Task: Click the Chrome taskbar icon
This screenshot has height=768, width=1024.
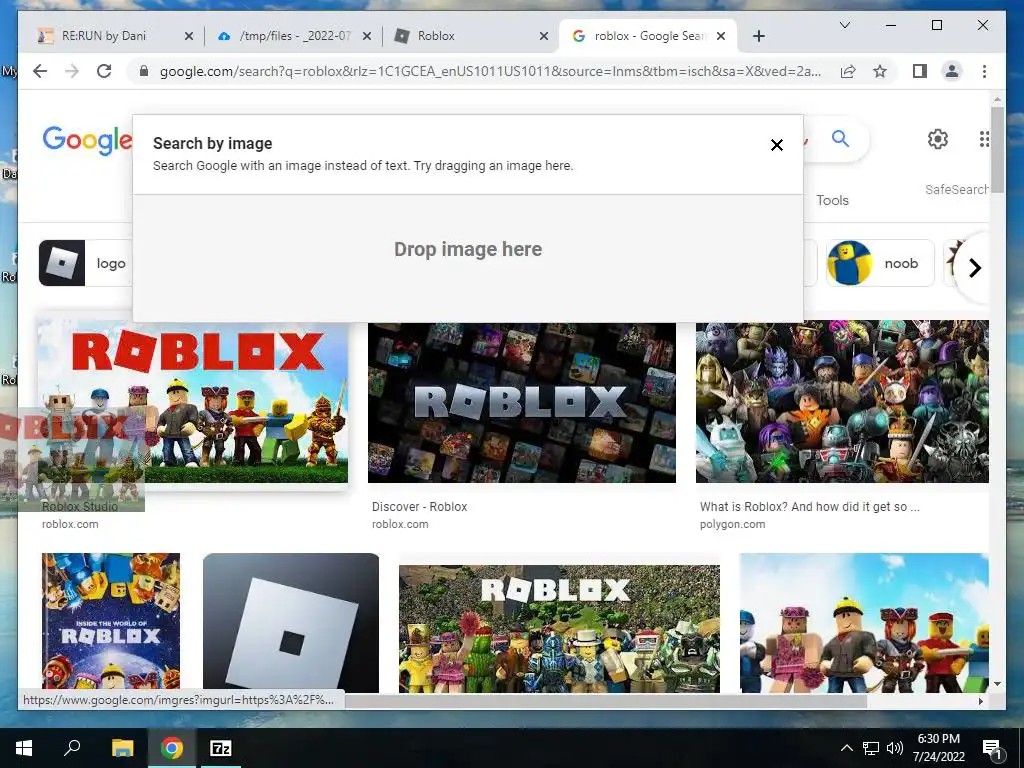Action: 172,748
